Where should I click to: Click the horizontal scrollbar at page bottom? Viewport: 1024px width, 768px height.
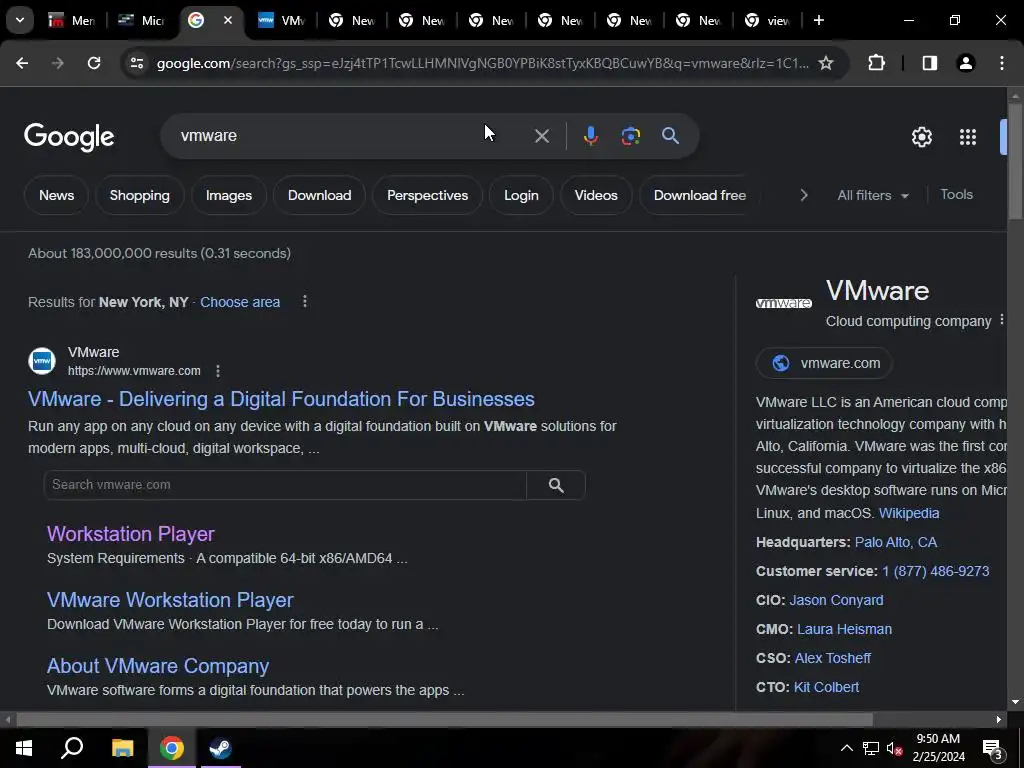(444, 720)
